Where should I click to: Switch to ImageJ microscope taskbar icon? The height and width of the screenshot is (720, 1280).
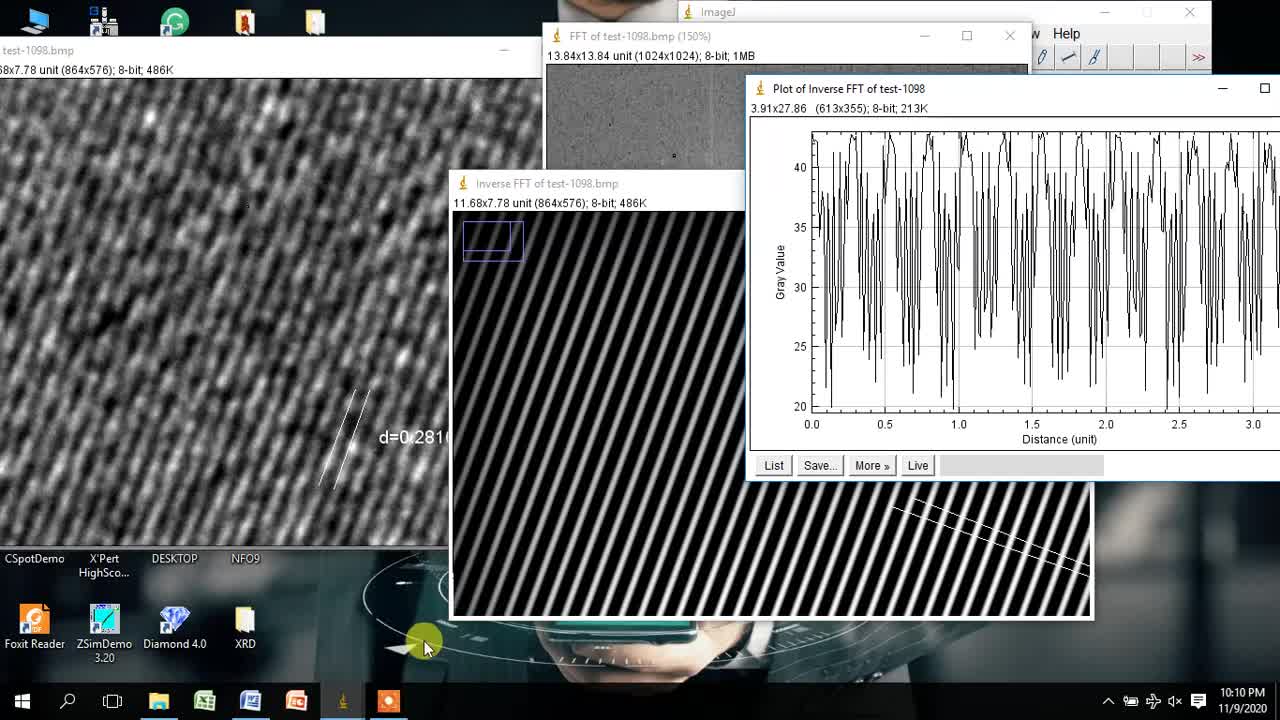point(343,701)
